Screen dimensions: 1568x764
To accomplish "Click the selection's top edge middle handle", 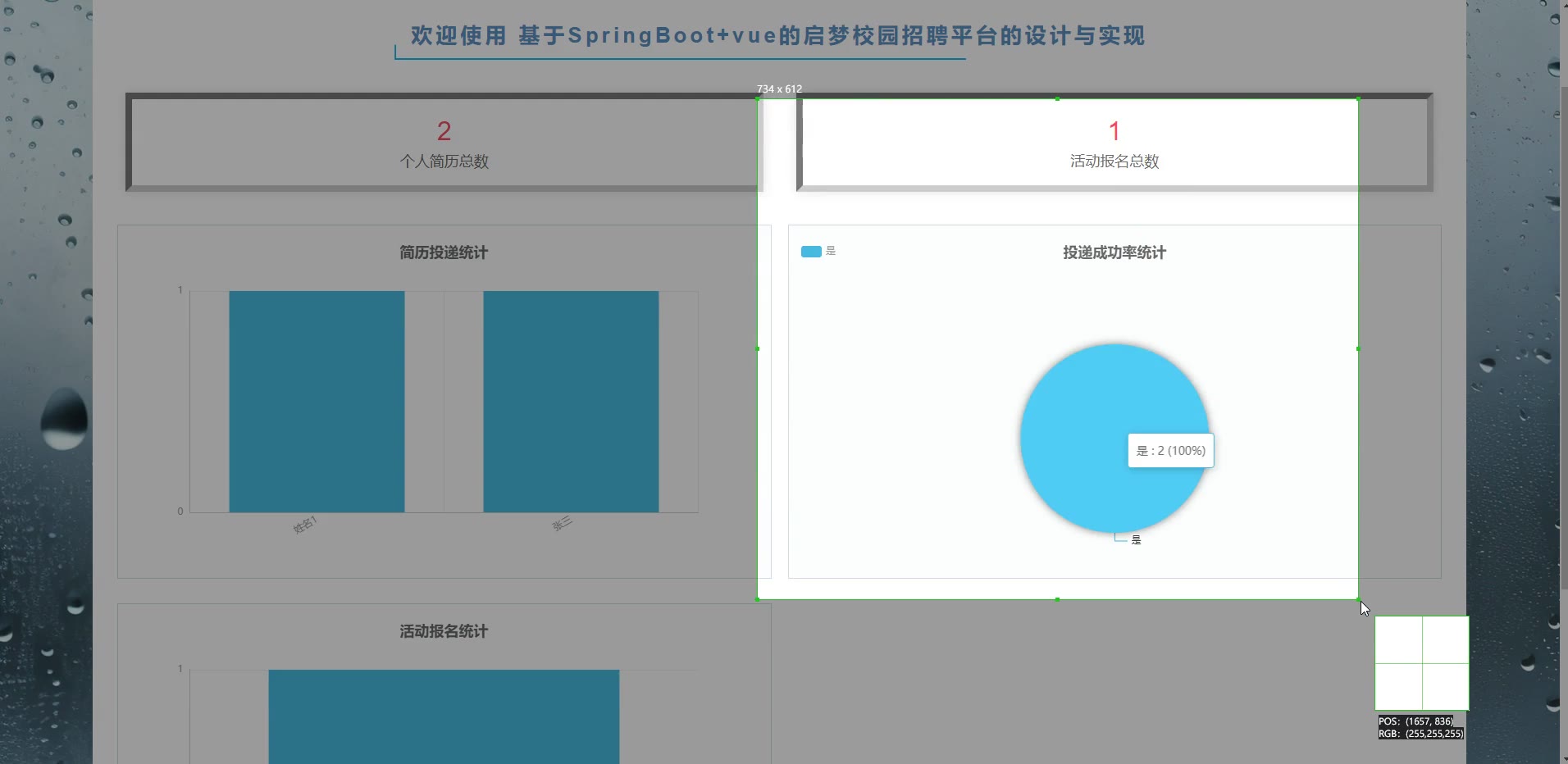I will coord(1057,99).
